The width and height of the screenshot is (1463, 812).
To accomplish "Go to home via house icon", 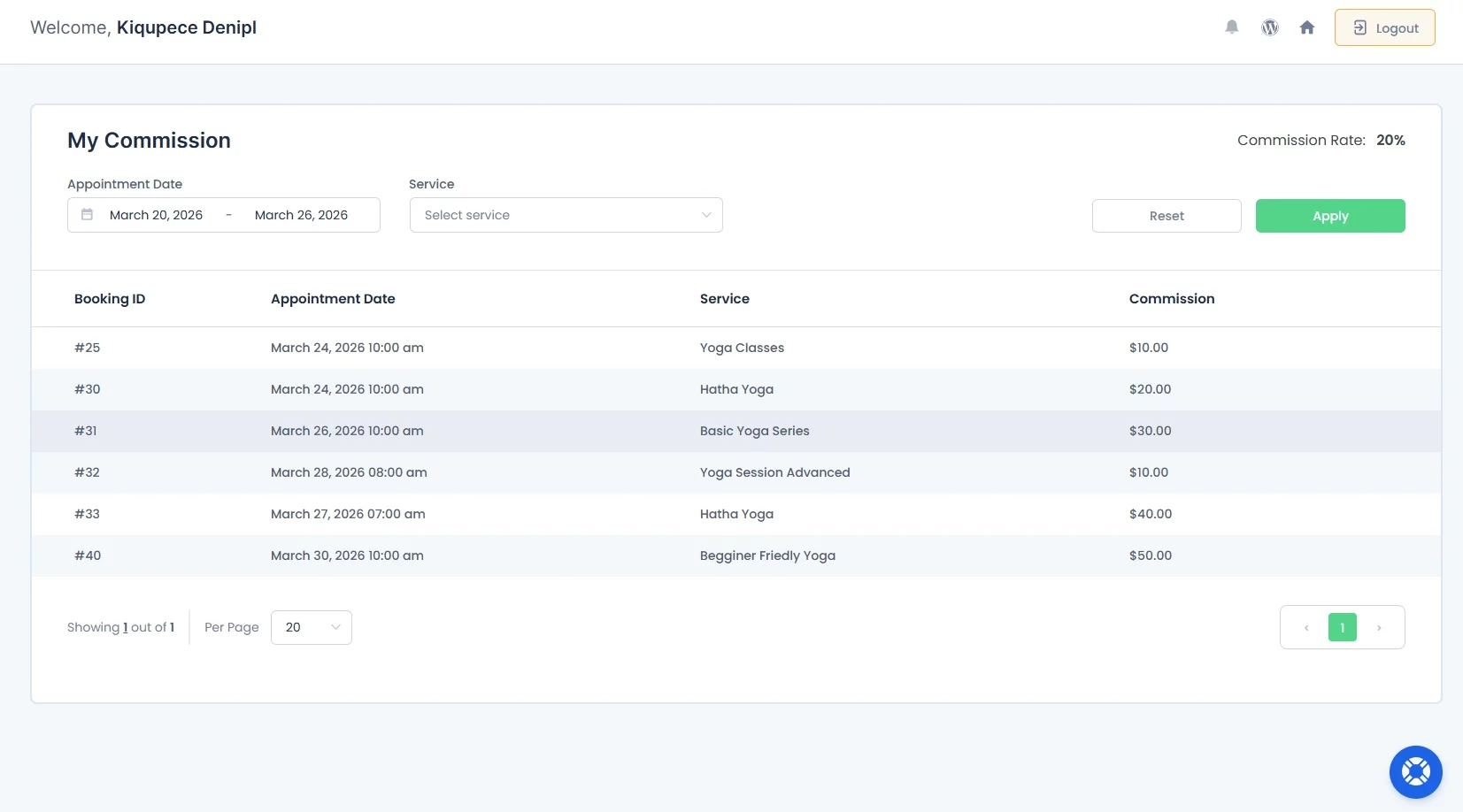I will (x=1307, y=27).
